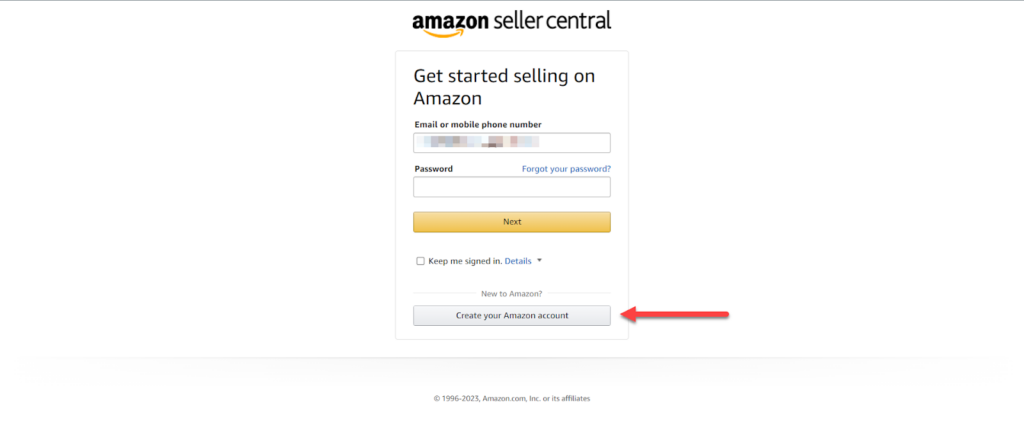This screenshot has width=1024, height=425.
Task: Click the yellow Next button
Action: pyautogui.click(x=512, y=222)
